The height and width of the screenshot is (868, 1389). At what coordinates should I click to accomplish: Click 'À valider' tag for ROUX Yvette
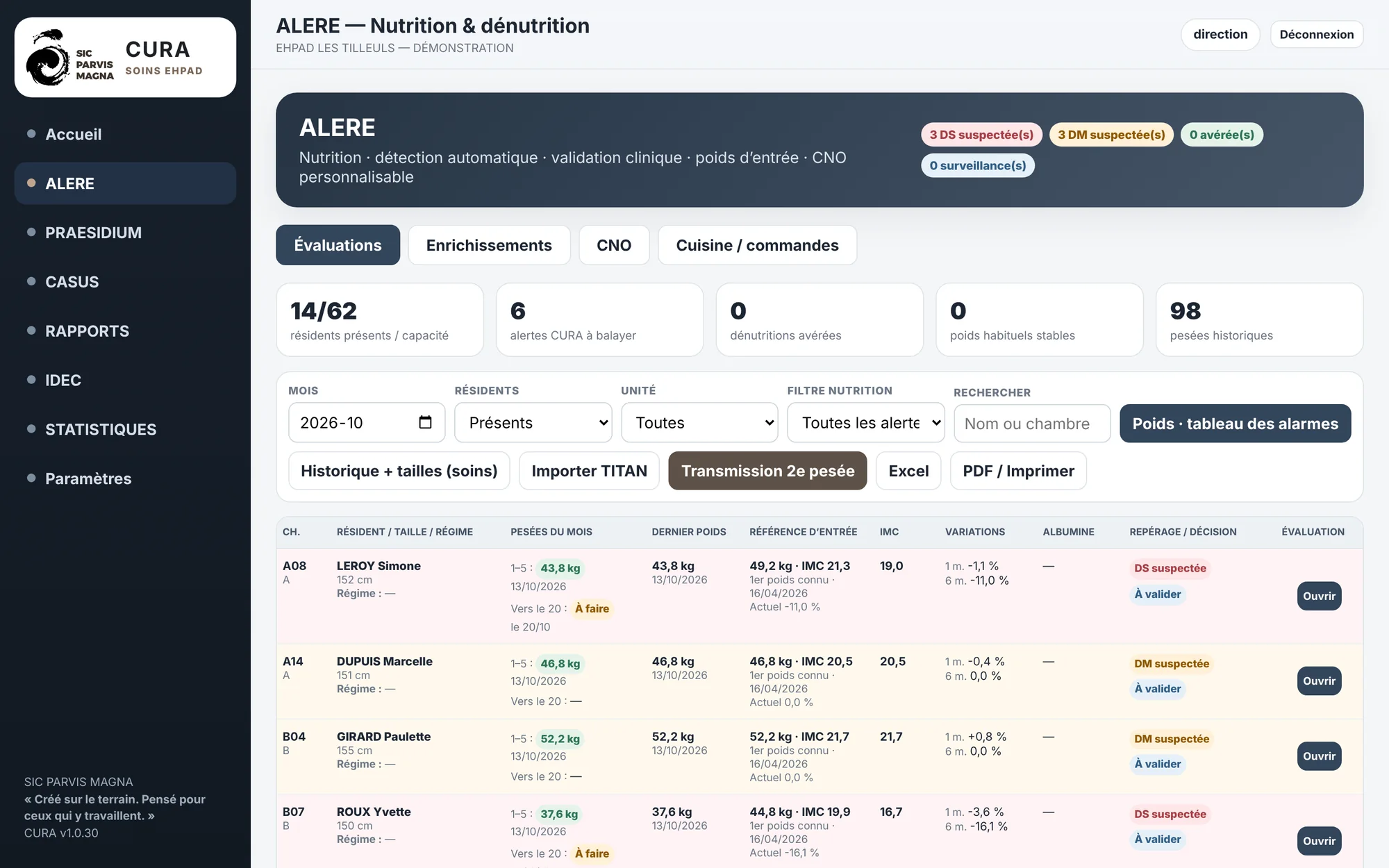point(1157,840)
